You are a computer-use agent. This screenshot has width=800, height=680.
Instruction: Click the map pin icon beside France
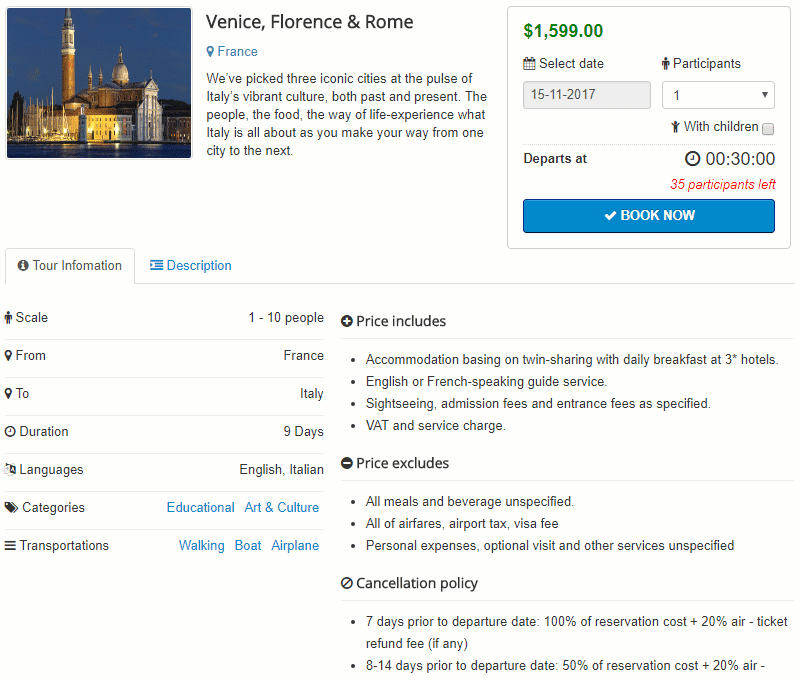[210, 52]
